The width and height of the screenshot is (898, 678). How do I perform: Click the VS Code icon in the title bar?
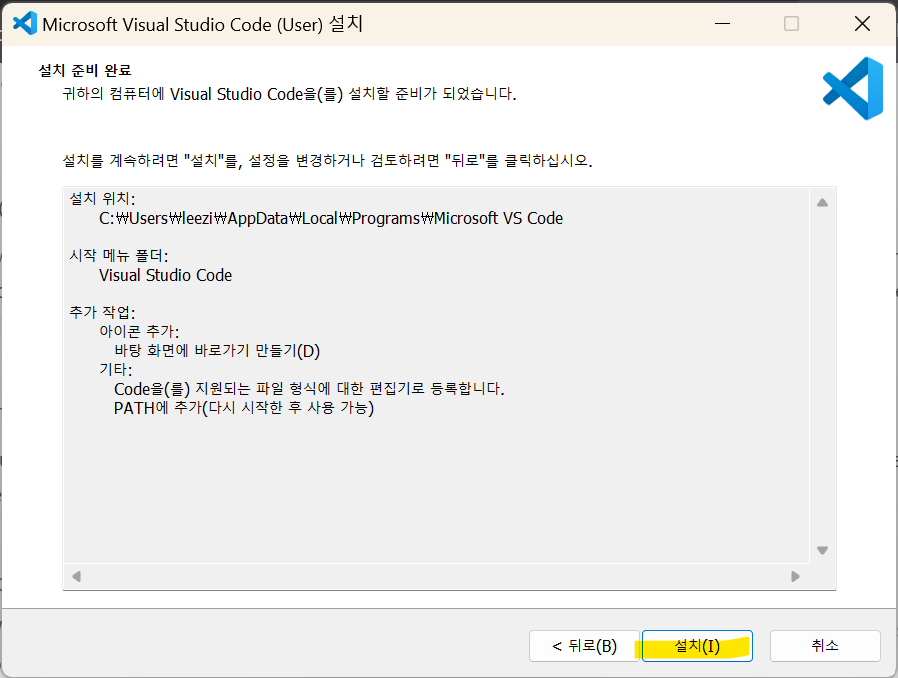click(x=24, y=23)
